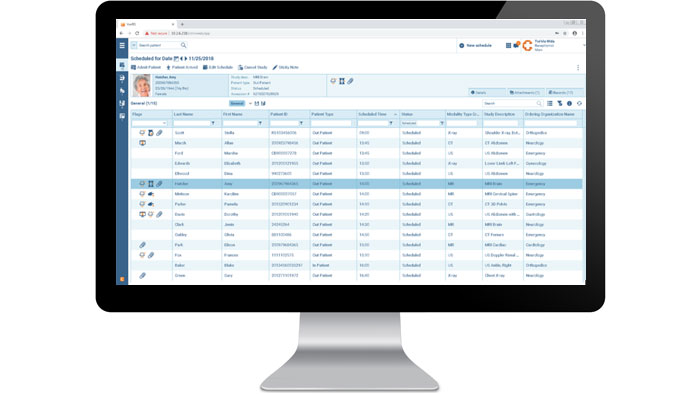Click the paperclip flag in Green row
Screen dimensions: 700x394
point(142,276)
